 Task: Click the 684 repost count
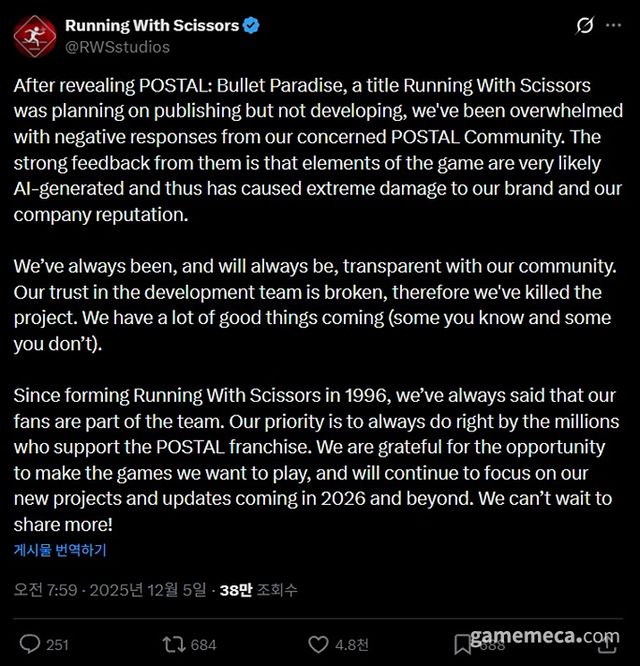[204, 644]
